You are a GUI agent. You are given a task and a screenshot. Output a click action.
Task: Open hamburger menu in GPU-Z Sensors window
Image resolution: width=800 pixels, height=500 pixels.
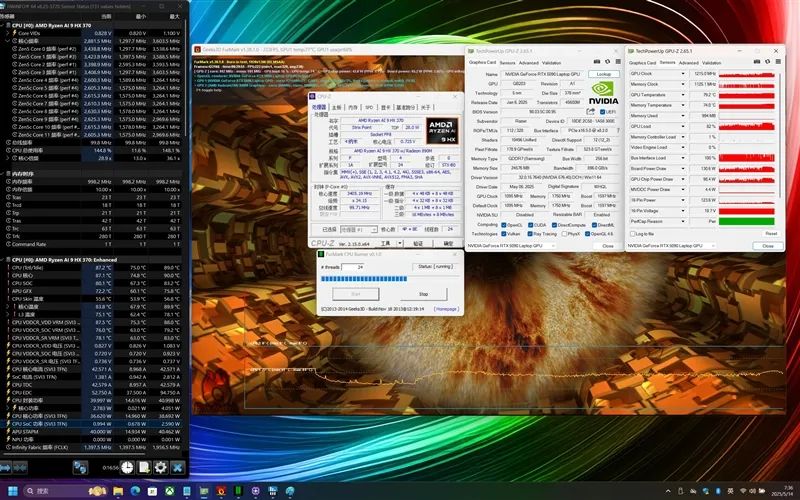coord(778,62)
